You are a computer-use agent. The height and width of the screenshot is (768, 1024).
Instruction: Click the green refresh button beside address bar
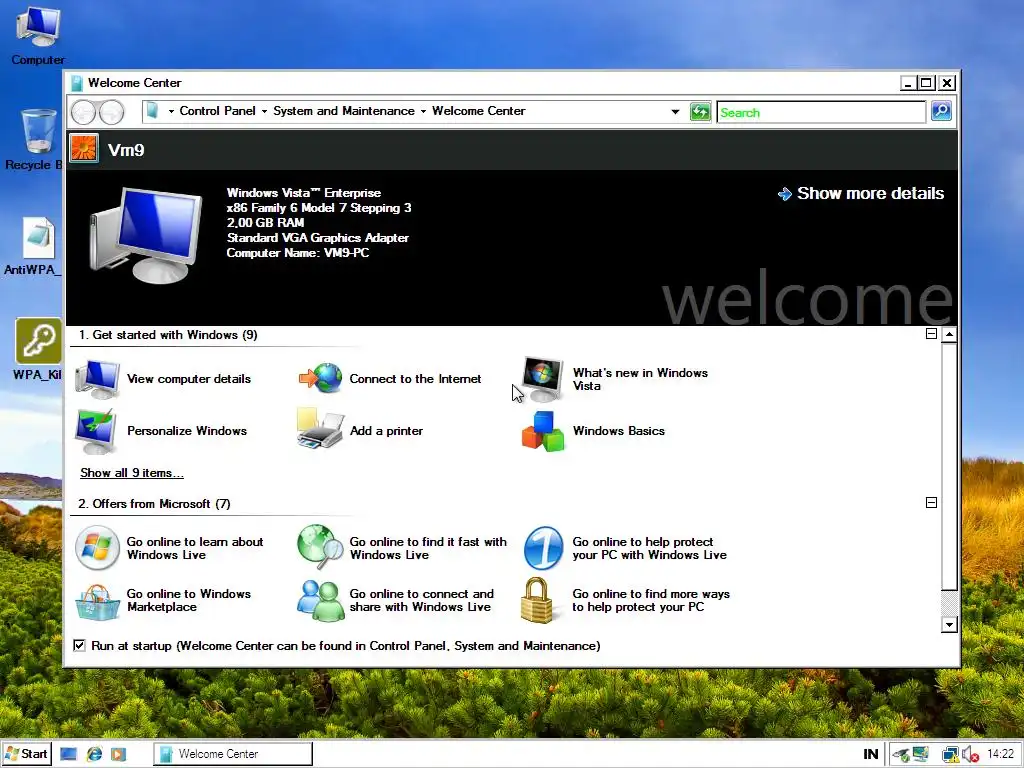click(x=700, y=112)
